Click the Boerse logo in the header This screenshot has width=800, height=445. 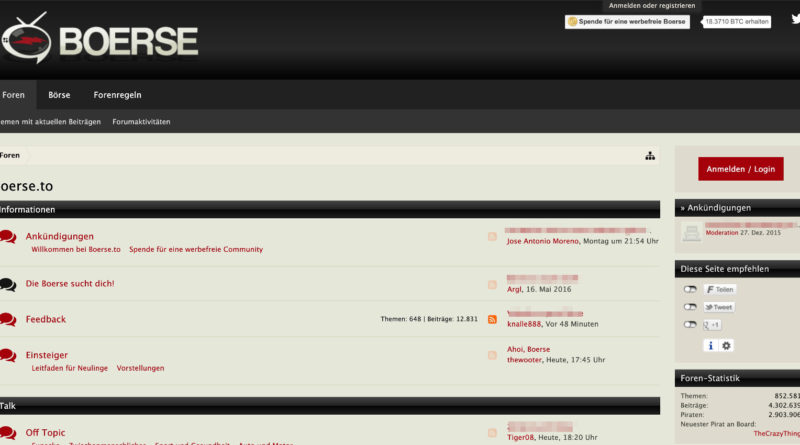(99, 38)
